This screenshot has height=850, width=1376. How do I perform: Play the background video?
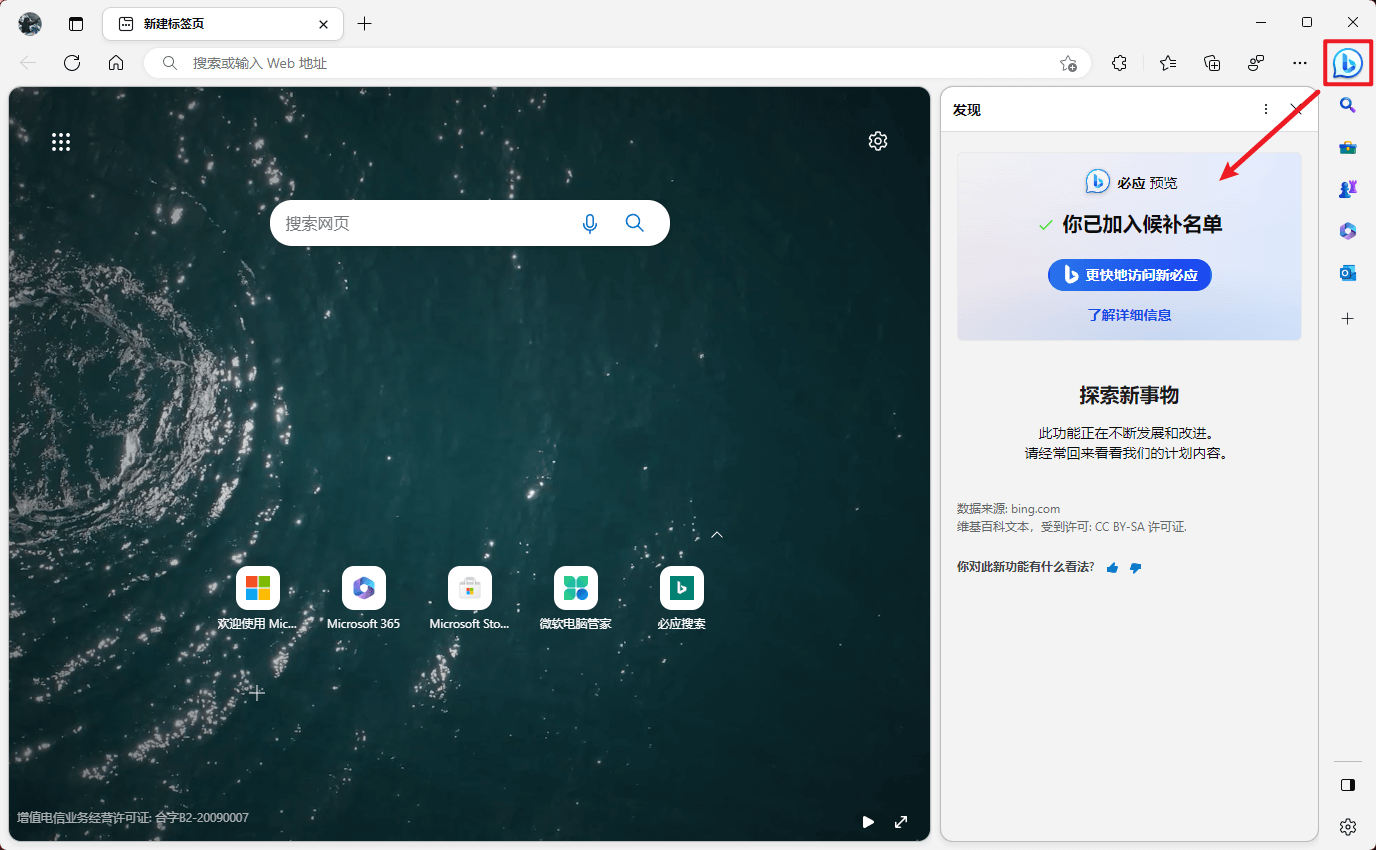point(868,822)
